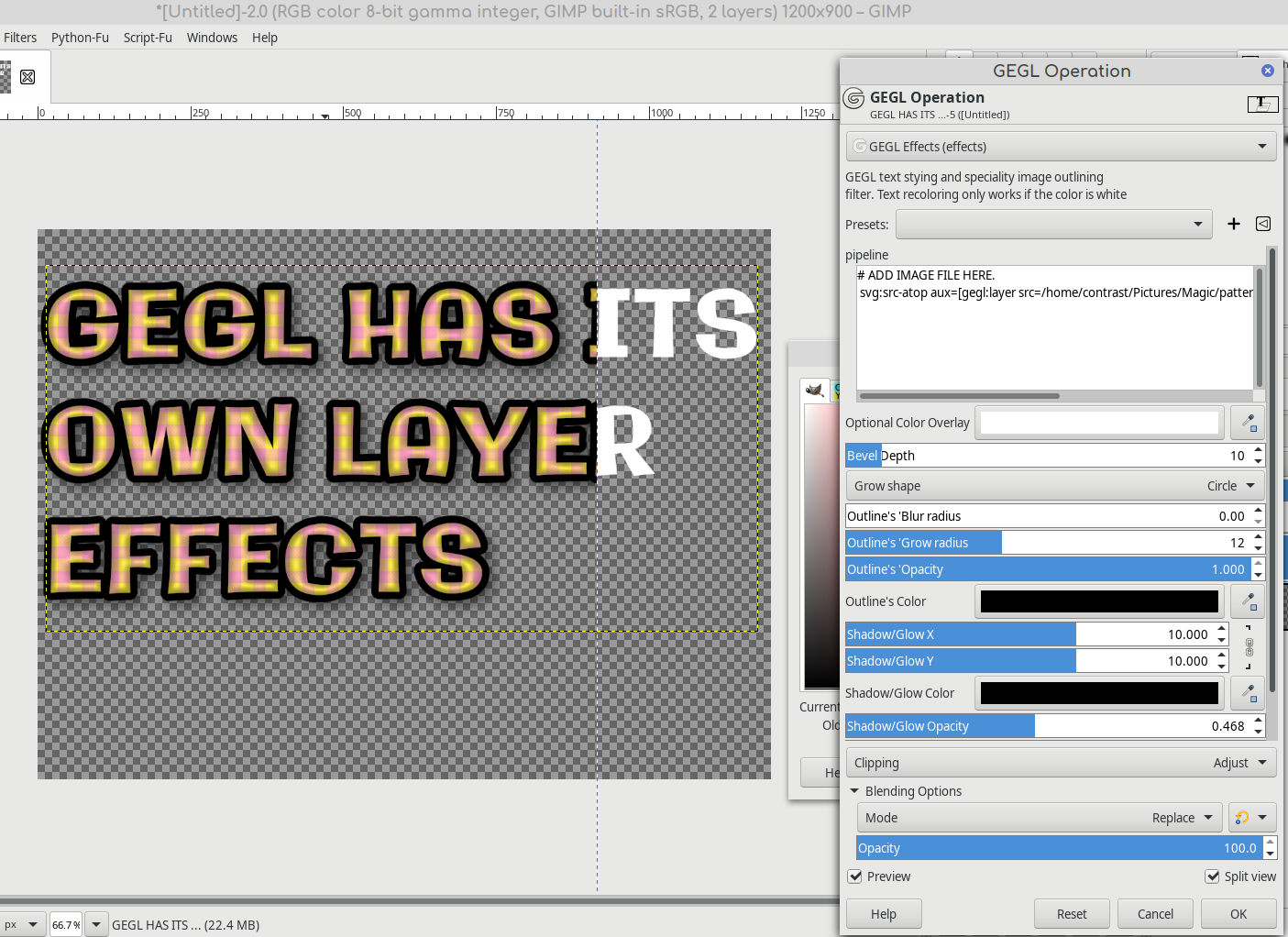
Task: Open the Help menu in the menu bar
Action: tap(265, 38)
